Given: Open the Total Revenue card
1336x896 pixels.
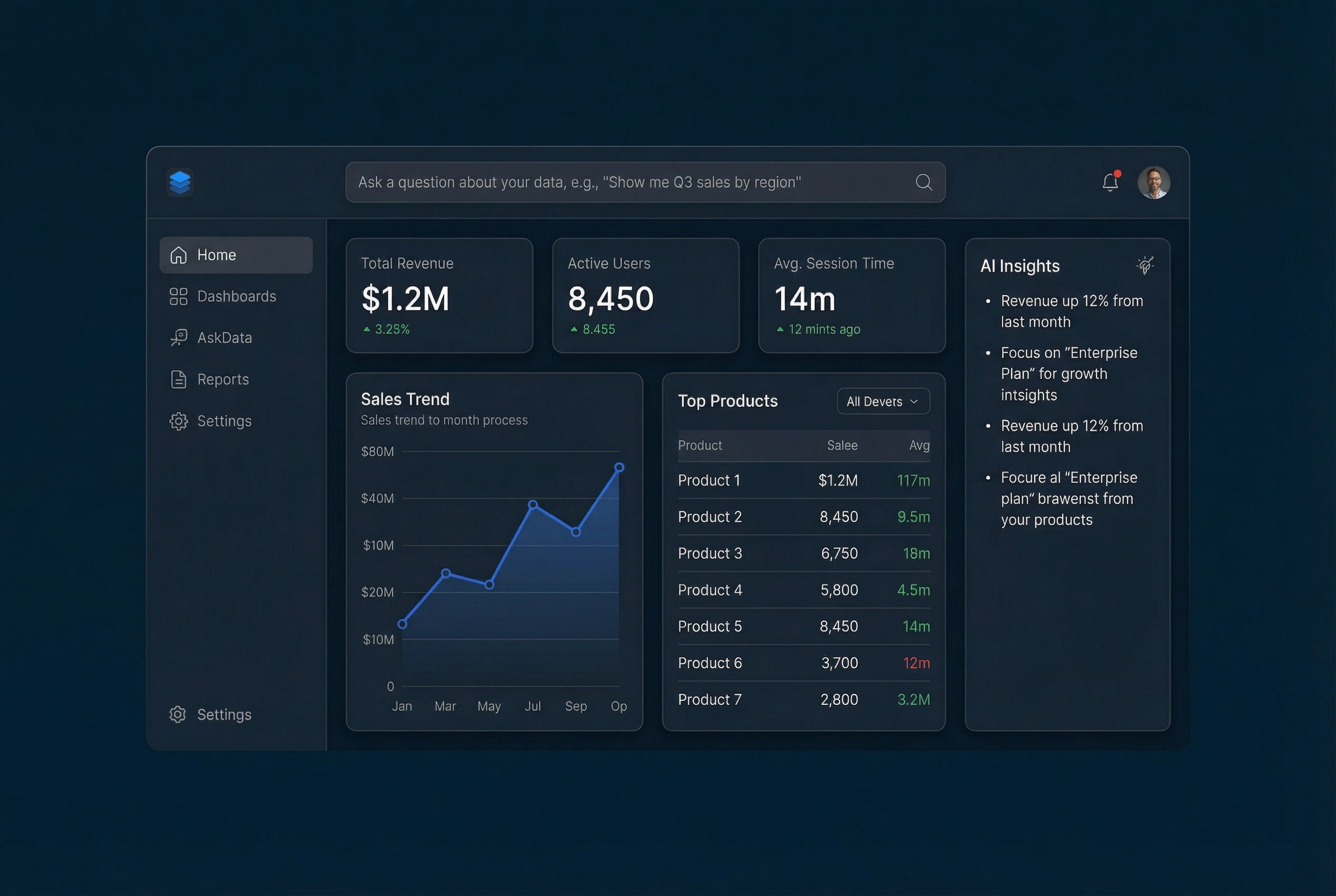Looking at the screenshot, I should click(439, 295).
